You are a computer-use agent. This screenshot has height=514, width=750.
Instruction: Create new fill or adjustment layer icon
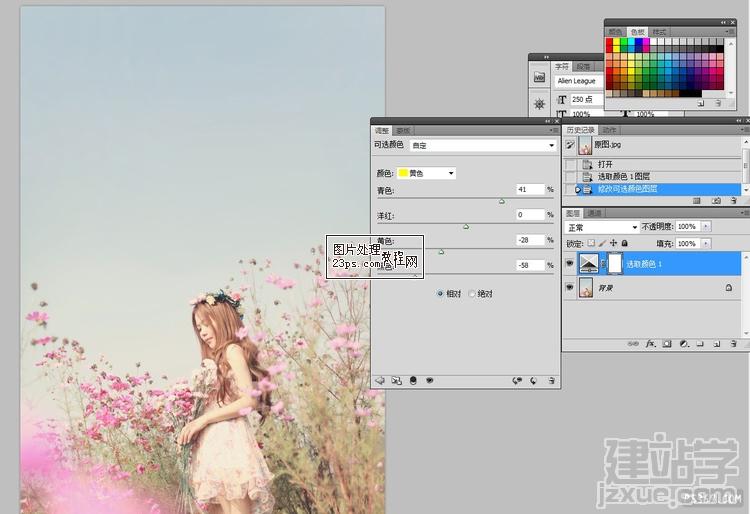pos(684,344)
